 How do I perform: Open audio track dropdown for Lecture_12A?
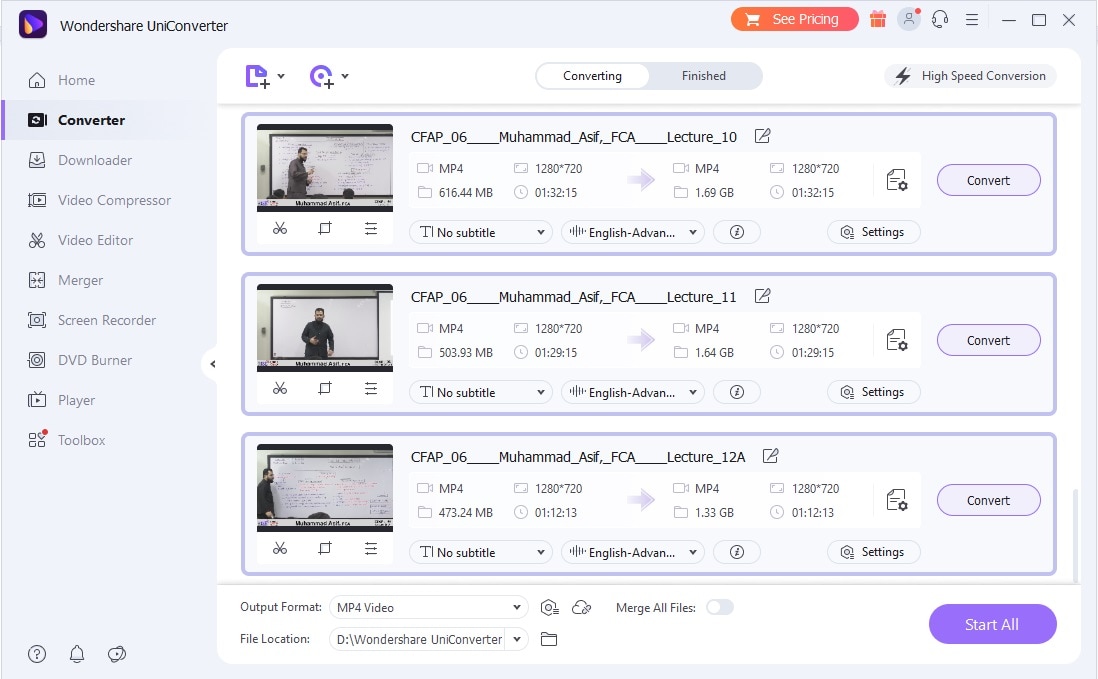632,552
